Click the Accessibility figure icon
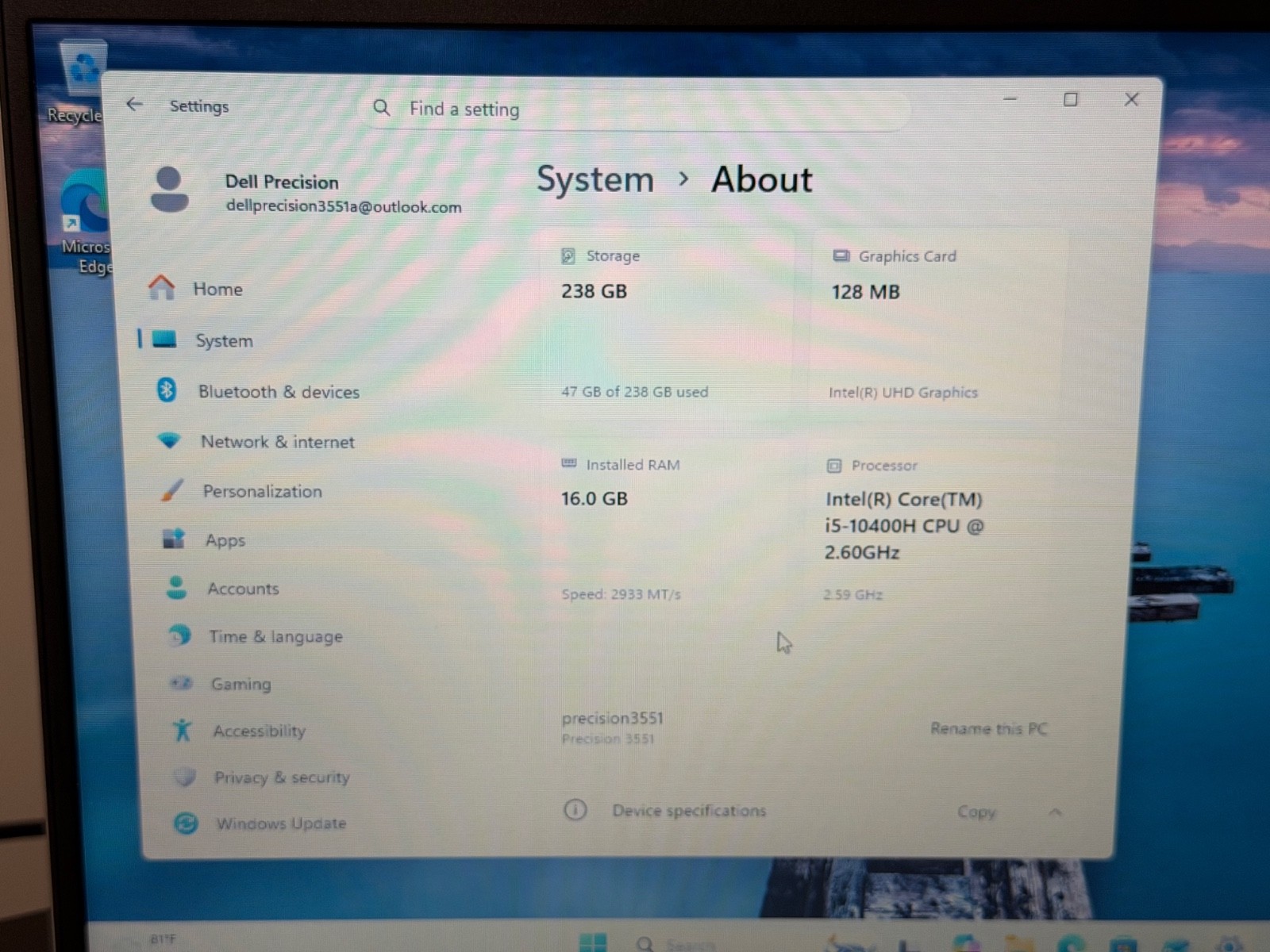 (x=183, y=729)
